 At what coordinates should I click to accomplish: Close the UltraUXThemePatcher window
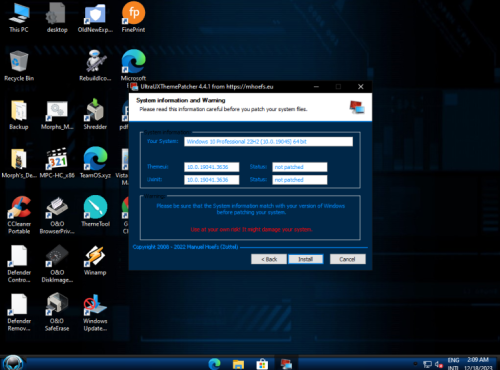pyautogui.click(x=361, y=87)
